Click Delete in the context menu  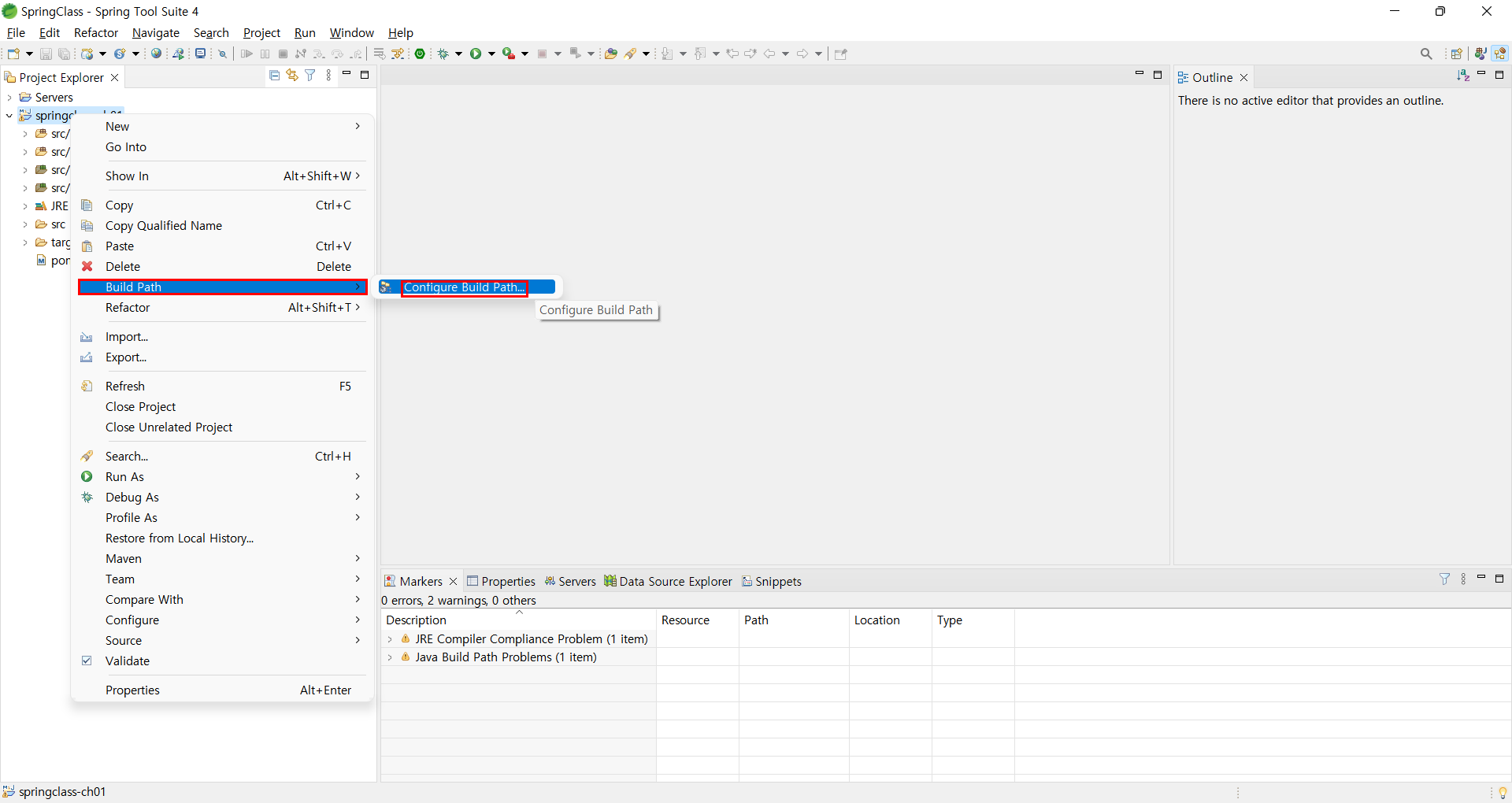click(x=223, y=267)
